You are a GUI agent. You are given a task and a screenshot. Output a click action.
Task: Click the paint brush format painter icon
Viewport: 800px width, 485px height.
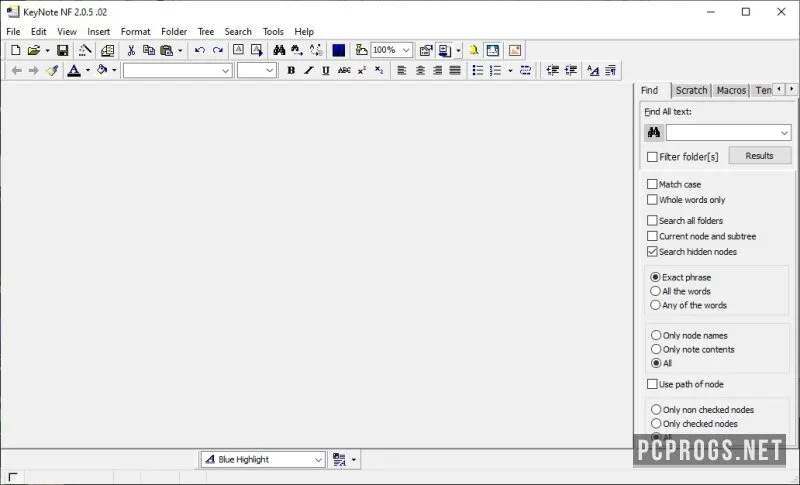pos(52,70)
